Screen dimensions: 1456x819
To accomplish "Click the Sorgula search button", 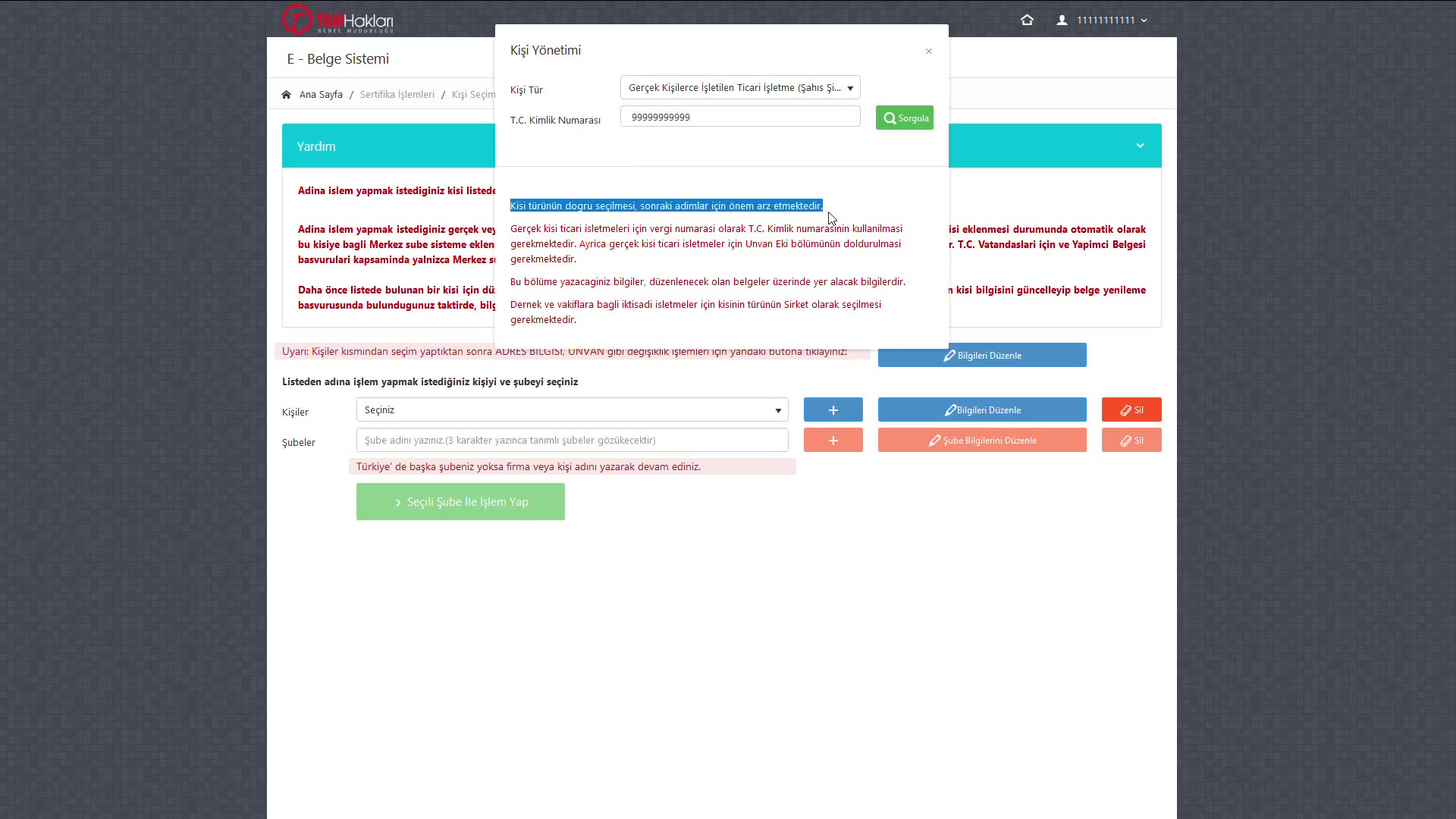I will point(904,118).
